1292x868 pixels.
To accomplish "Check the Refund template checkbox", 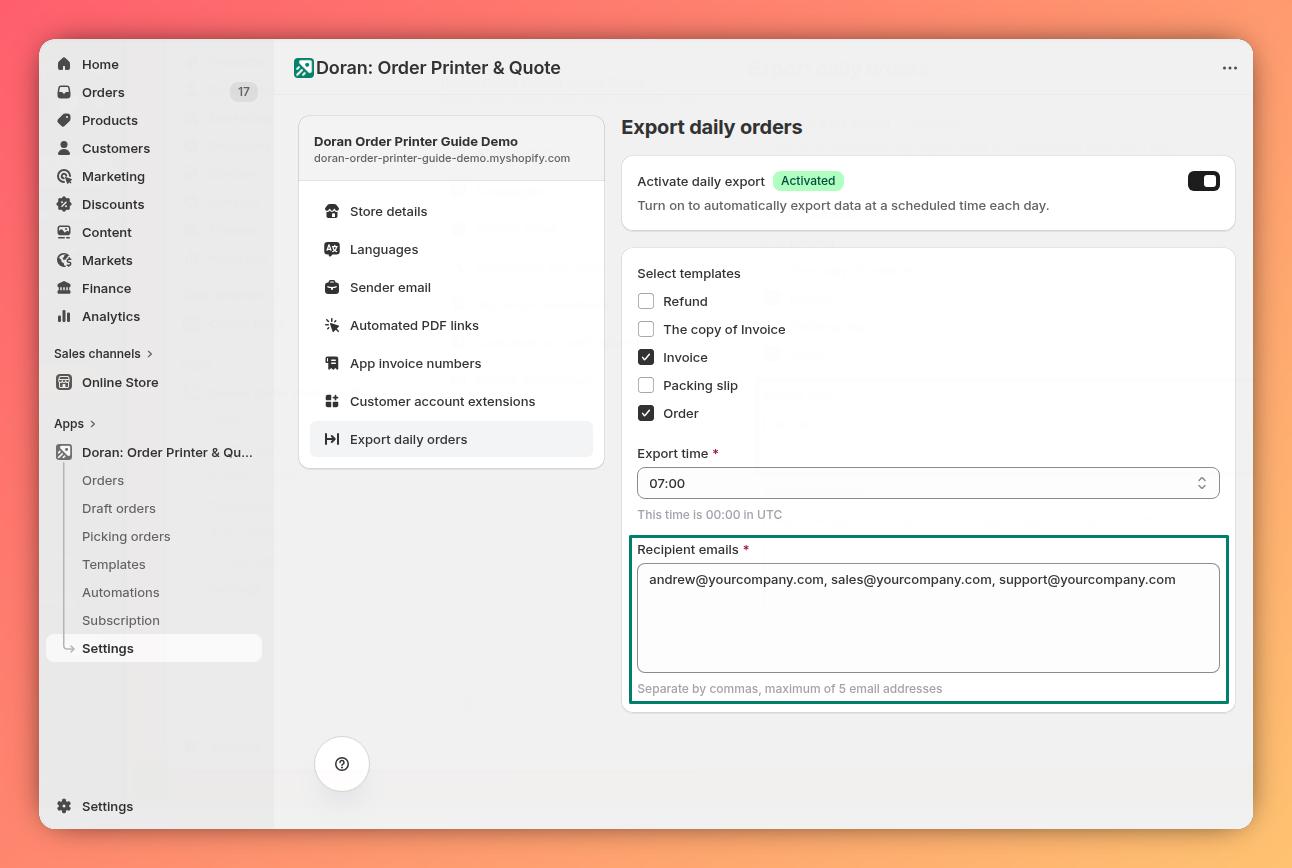I will [646, 301].
